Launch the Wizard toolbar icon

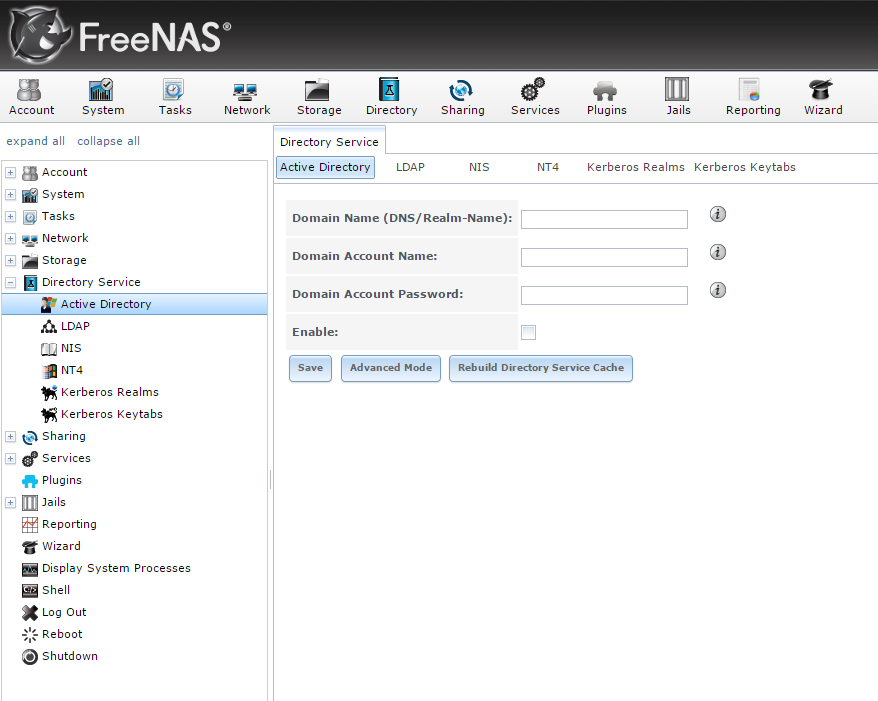(823, 97)
